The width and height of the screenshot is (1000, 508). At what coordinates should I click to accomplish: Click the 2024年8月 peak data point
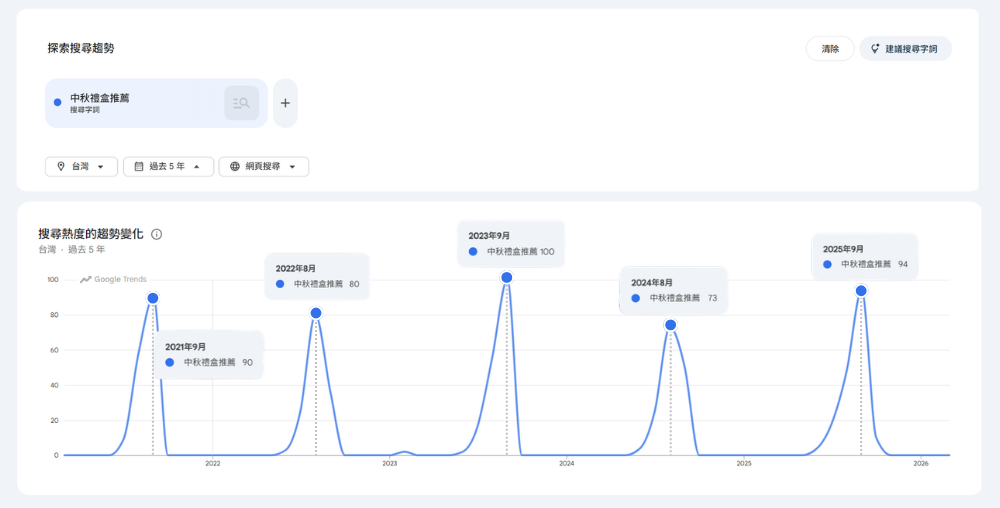(670, 325)
